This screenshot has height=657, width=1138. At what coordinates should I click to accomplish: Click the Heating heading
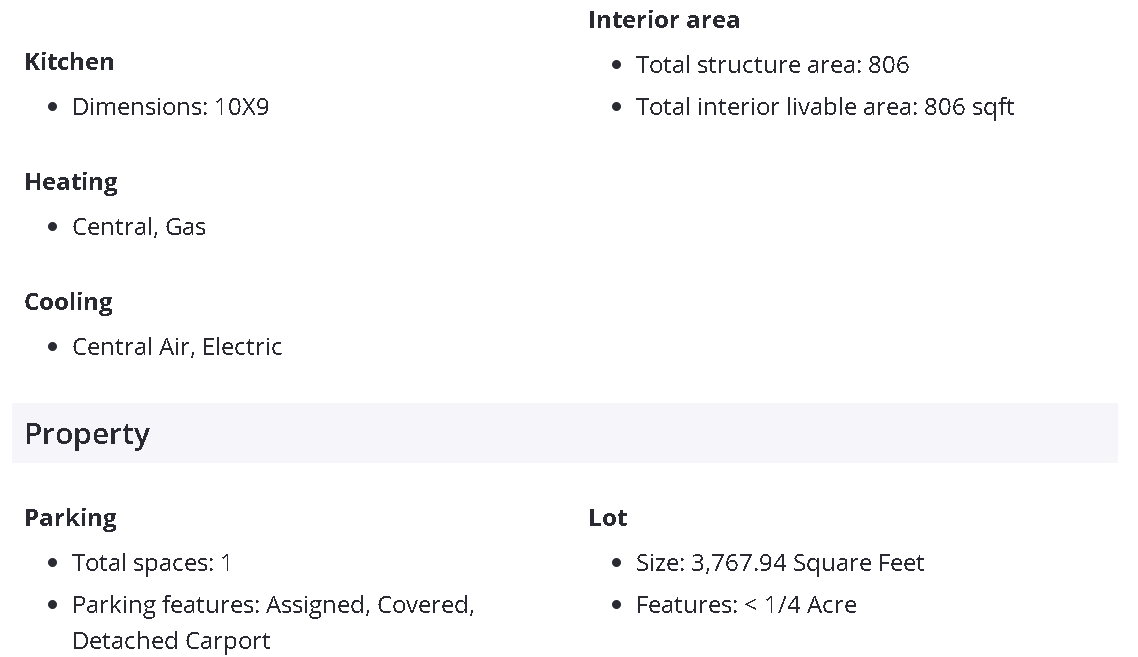click(71, 182)
